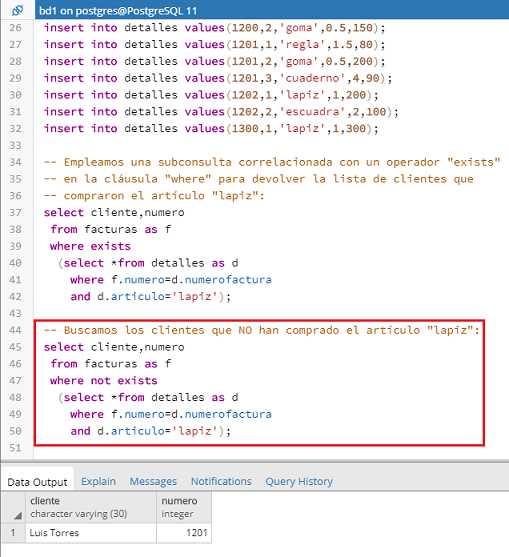Screen dimensions: 509x557
Task: Click line 30 insert with 1202,1,'lapiz'
Action: click(x=211, y=95)
